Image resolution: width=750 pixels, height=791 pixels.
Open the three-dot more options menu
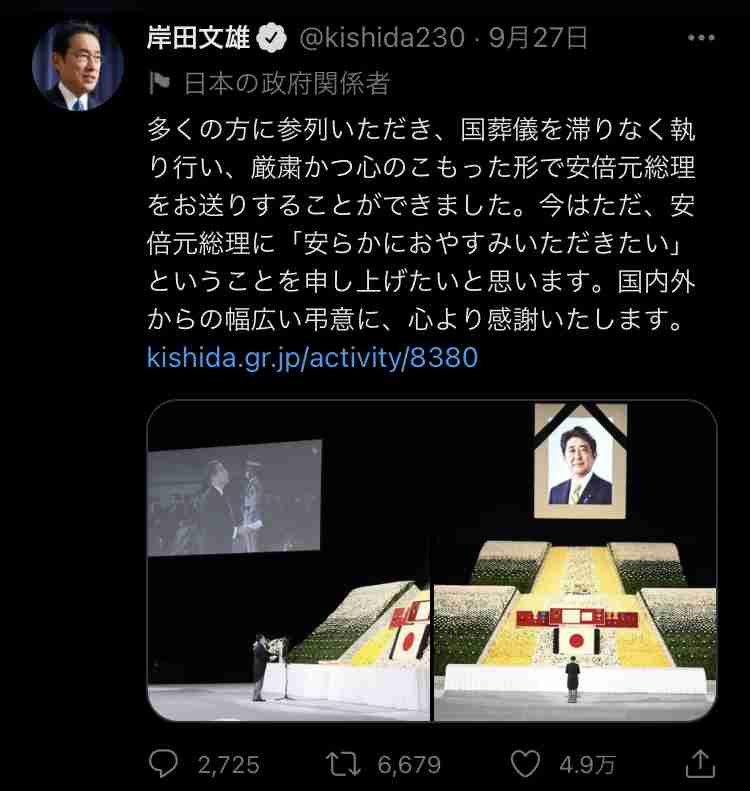701,38
